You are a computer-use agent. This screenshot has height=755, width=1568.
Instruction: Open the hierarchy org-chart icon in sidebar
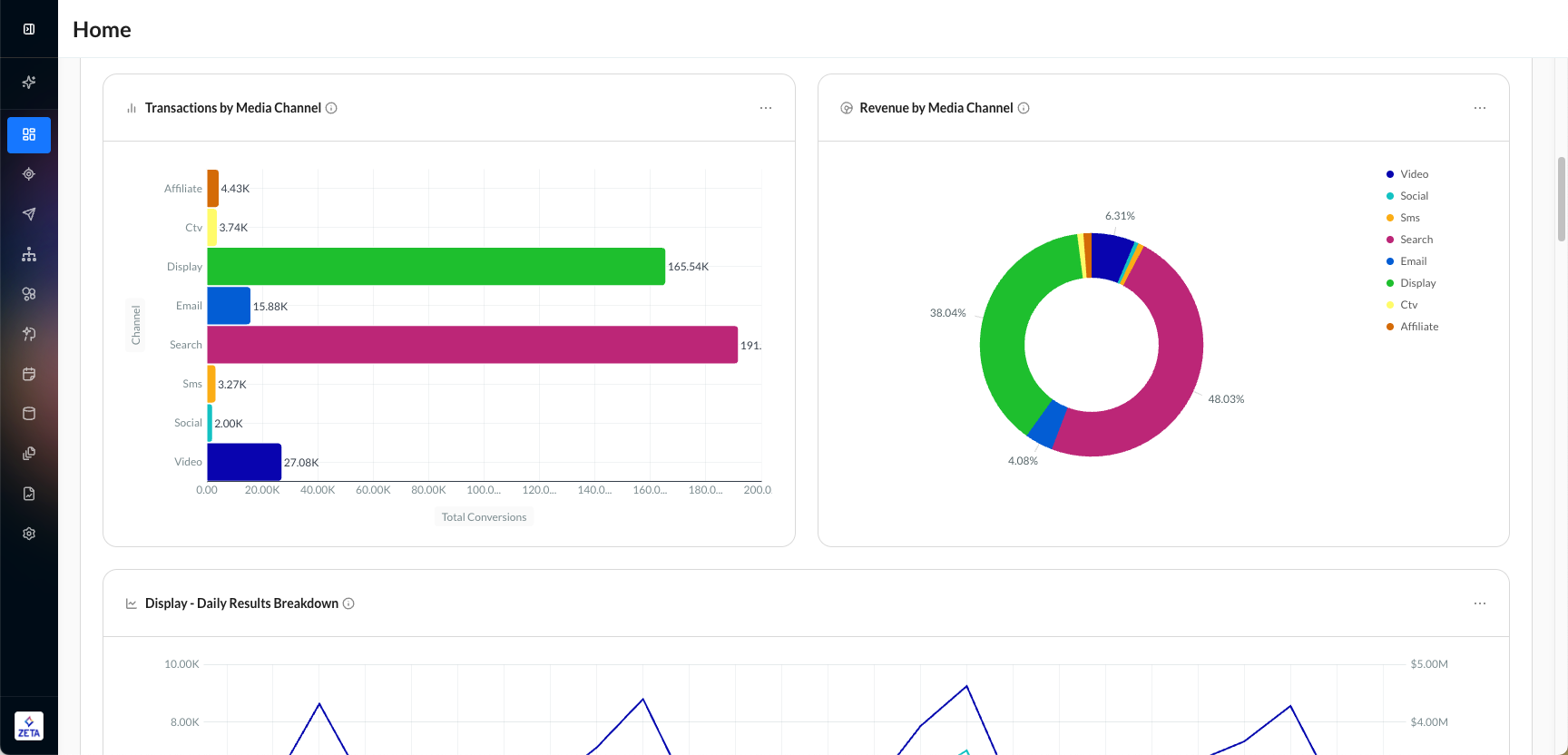tap(29, 254)
